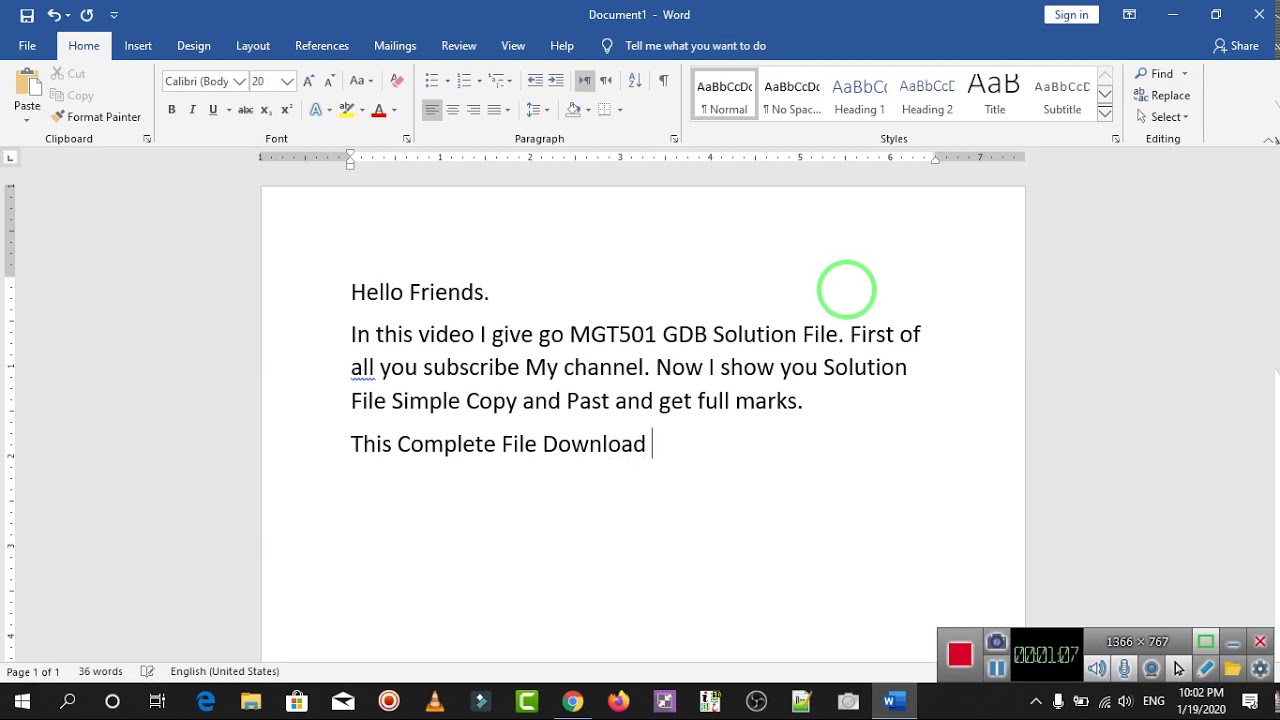The height and width of the screenshot is (720, 1280).
Task: Open Ribbon Display Options
Action: click(1129, 15)
